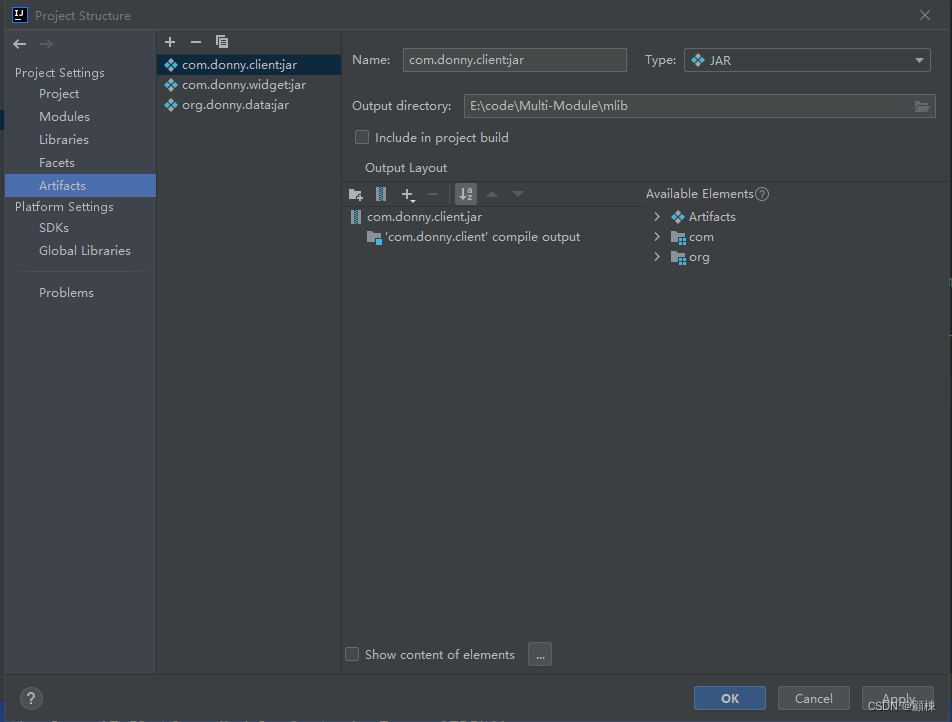Click the ellipsis button beside Show content
Image resolution: width=952 pixels, height=722 pixels.
(x=540, y=654)
